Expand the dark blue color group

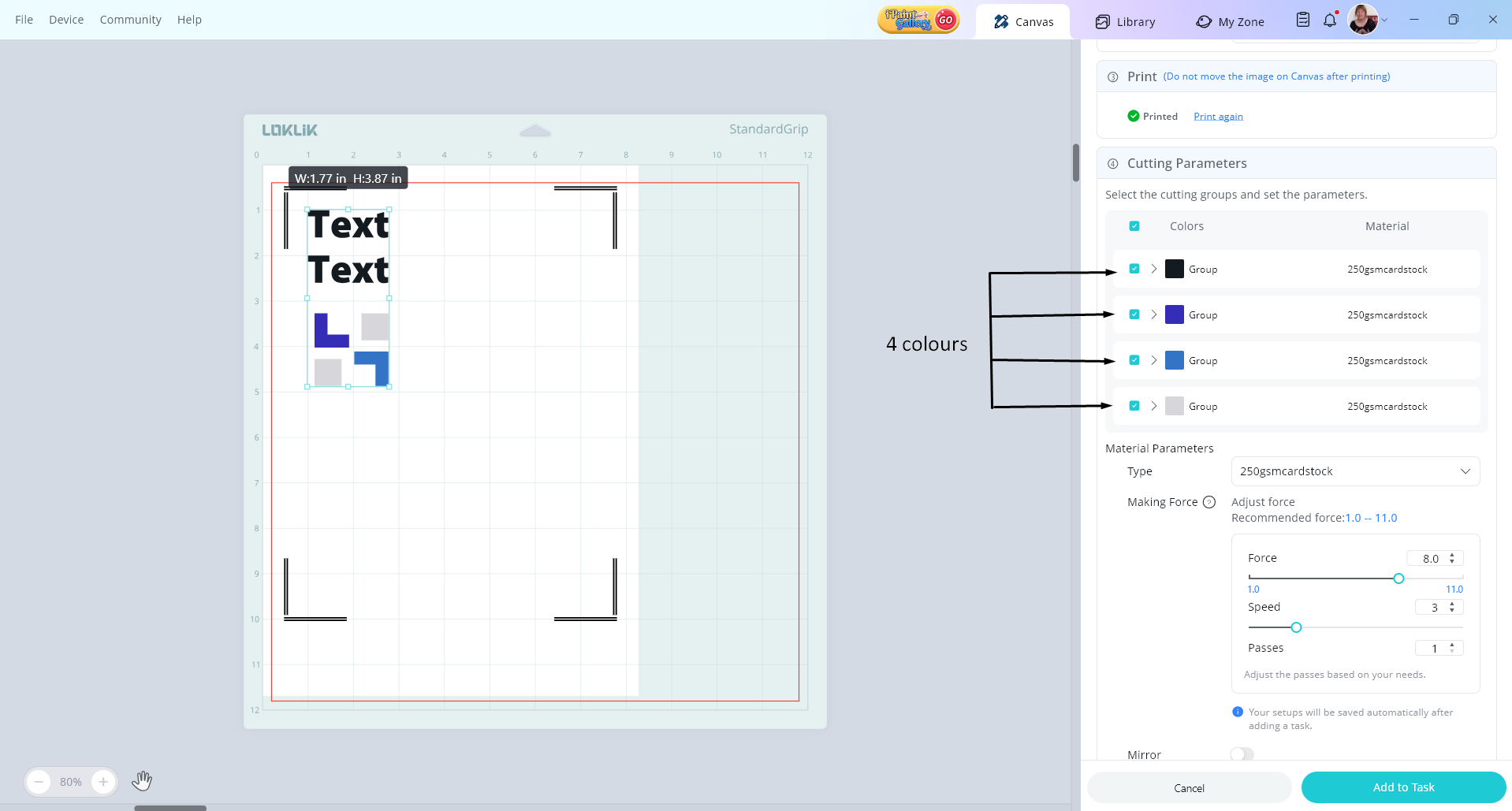click(x=1154, y=314)
